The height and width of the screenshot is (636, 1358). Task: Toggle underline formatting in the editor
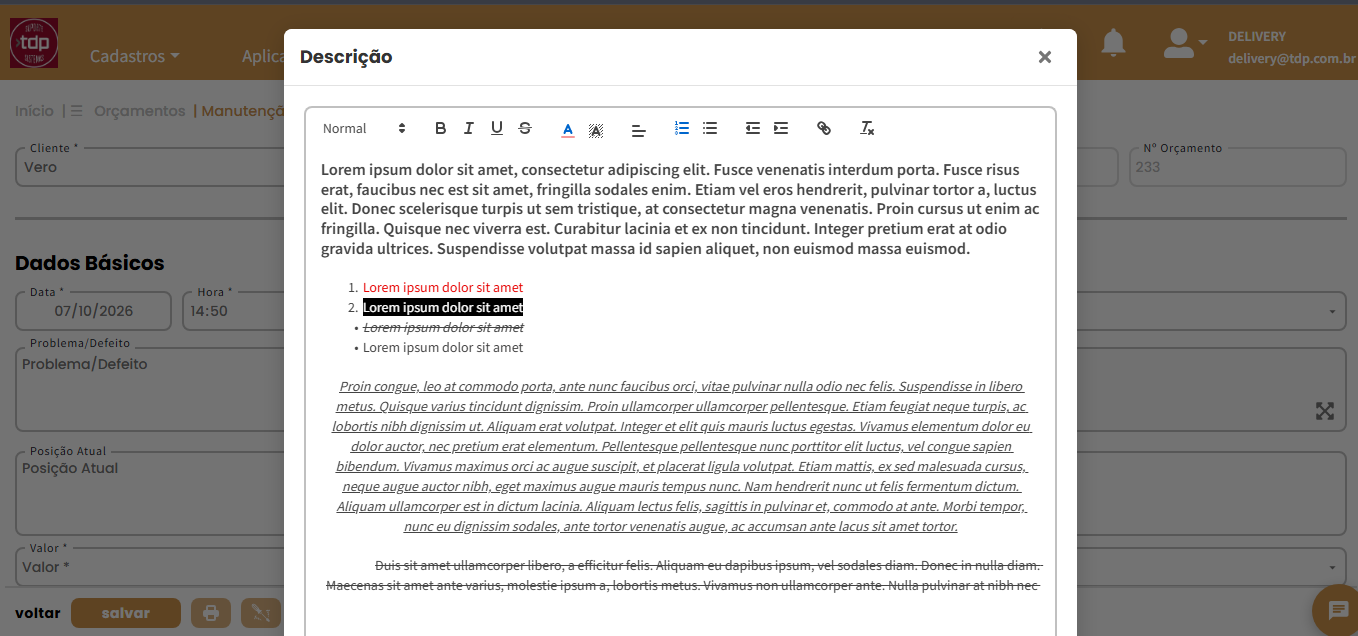[496, 128]
